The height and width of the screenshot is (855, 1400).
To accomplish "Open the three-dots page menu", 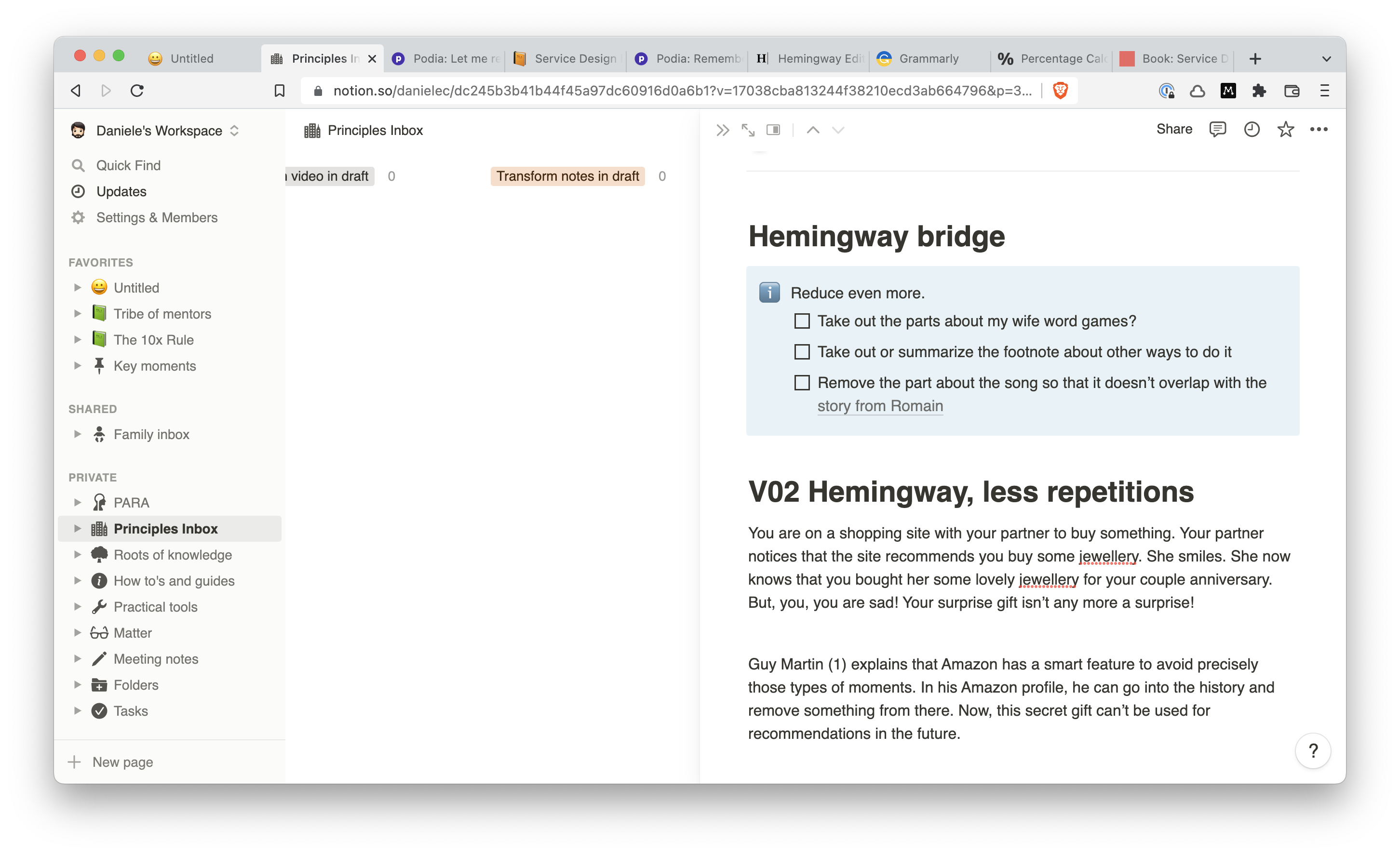I will [x=1319, y=130].
